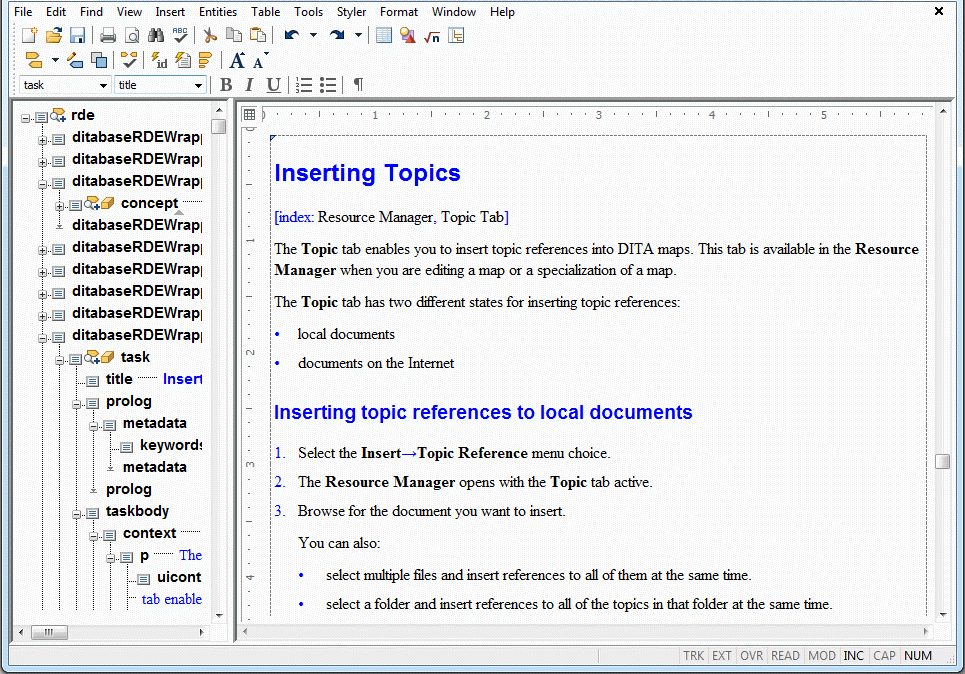Toggle underline formatting
The image size is (965, 674).
[x=273, y=85]
